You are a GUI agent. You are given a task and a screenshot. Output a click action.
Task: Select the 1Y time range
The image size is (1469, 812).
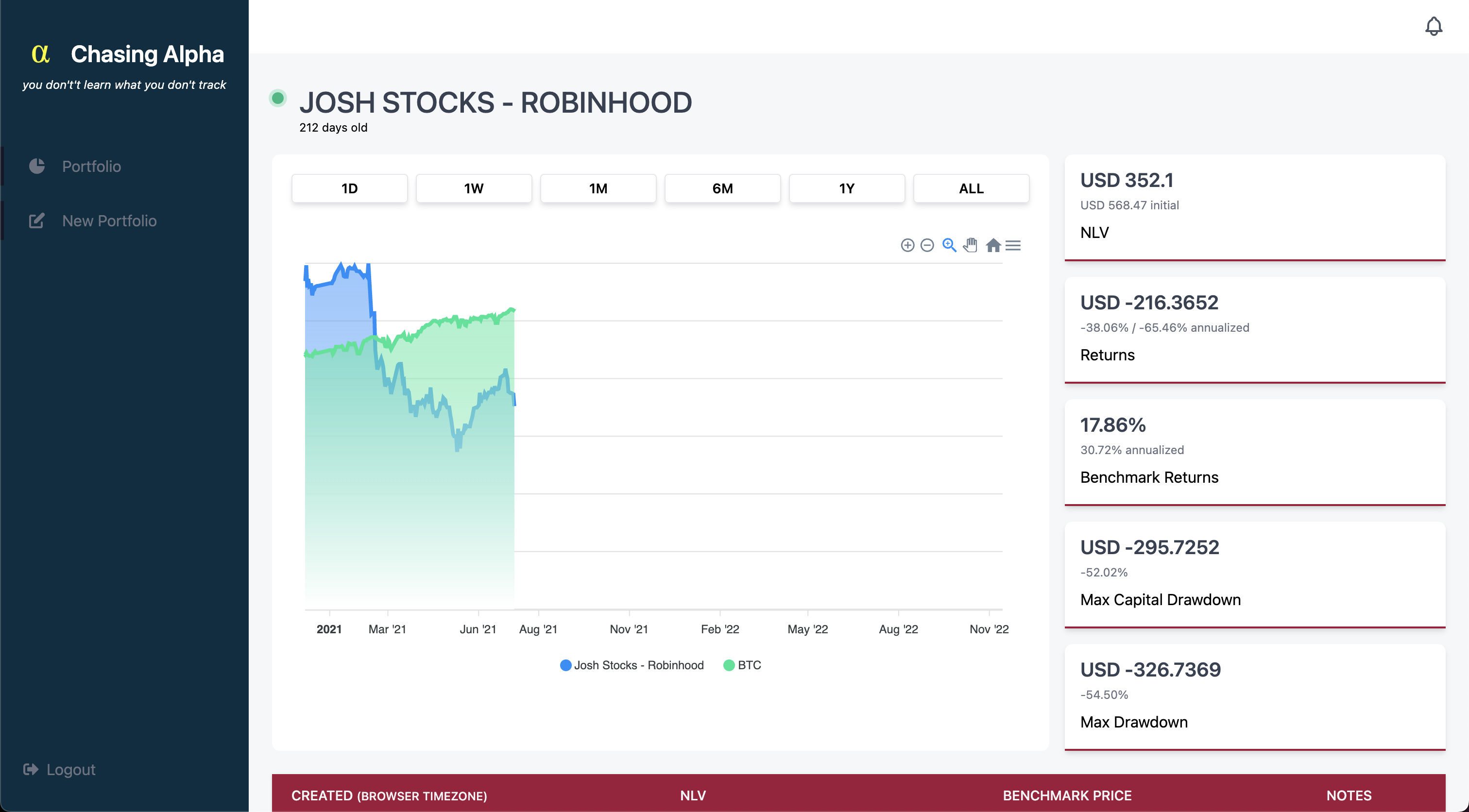[847, 188]
